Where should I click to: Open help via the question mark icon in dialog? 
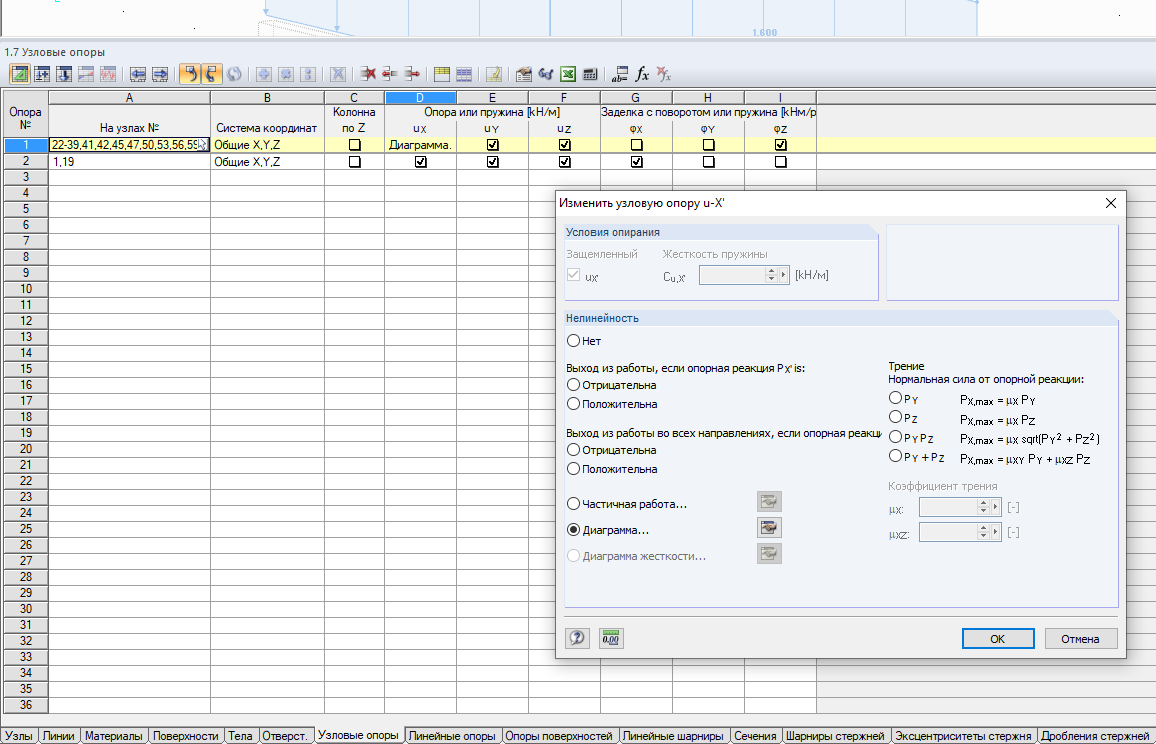click(577, 638)
